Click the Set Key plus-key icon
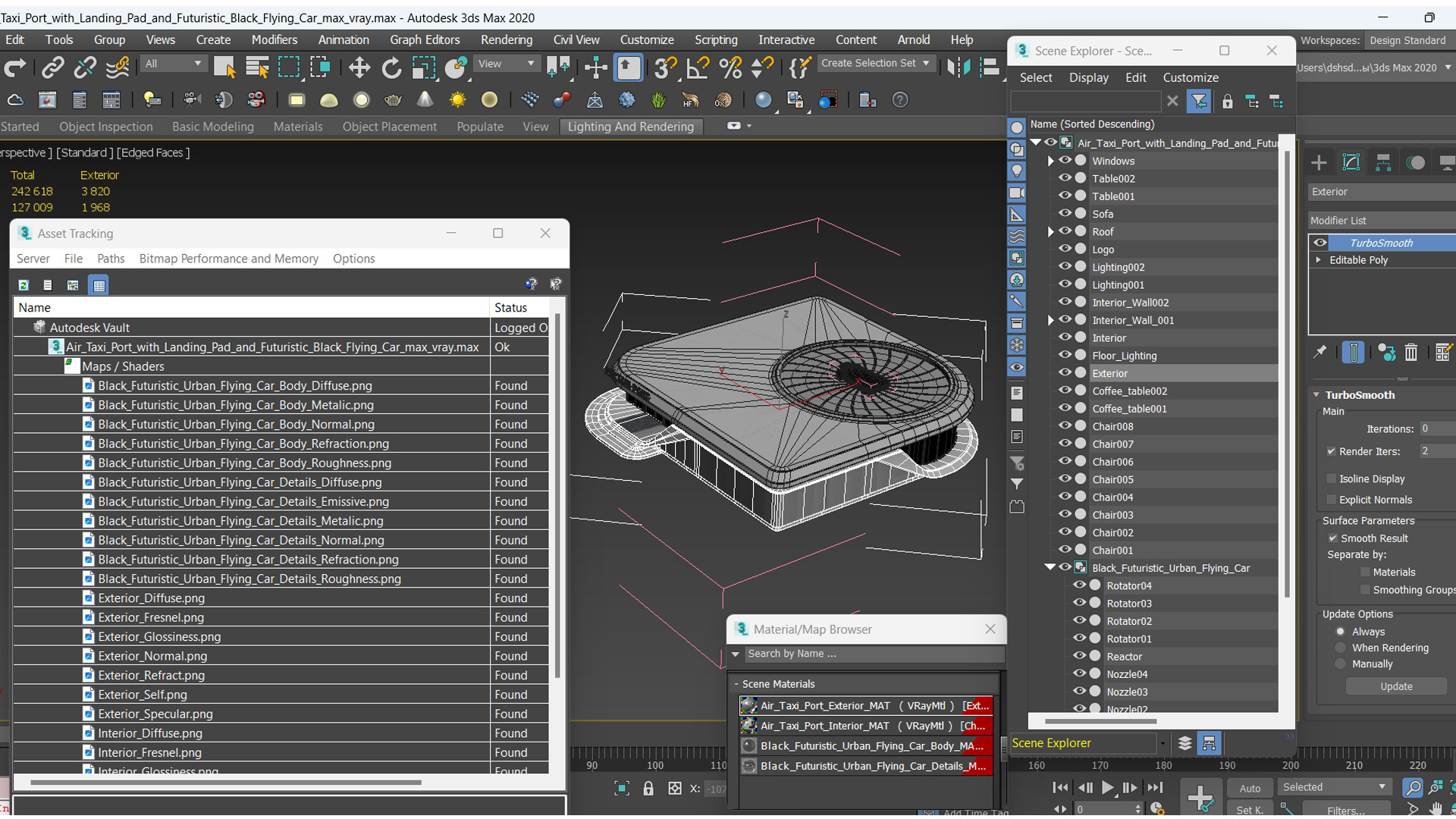This screenshot has width=1456, height=819. 1200,798
